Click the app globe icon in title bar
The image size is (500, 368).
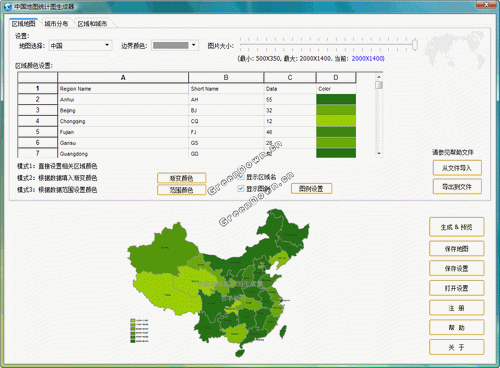click(8, 6)
